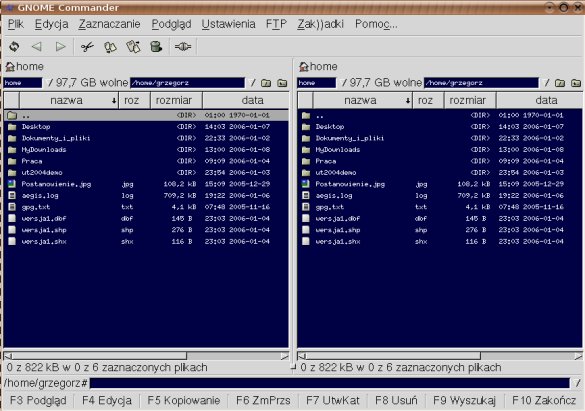The image size is (585, 411).
Task: Click F3 Podgląd button
Action: coord(38,401)
